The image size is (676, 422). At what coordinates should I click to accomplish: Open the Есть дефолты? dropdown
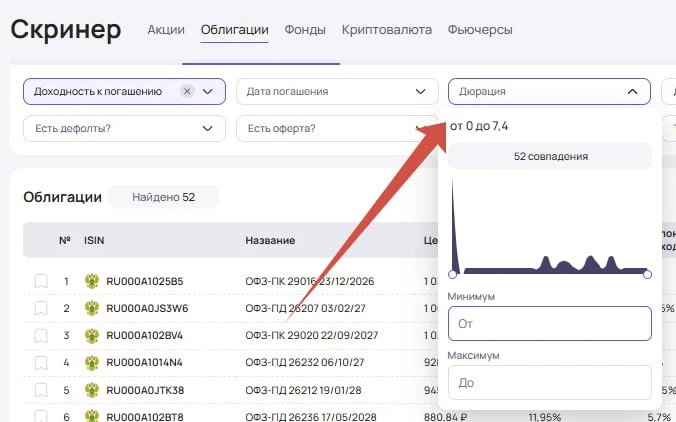[124, 128]
